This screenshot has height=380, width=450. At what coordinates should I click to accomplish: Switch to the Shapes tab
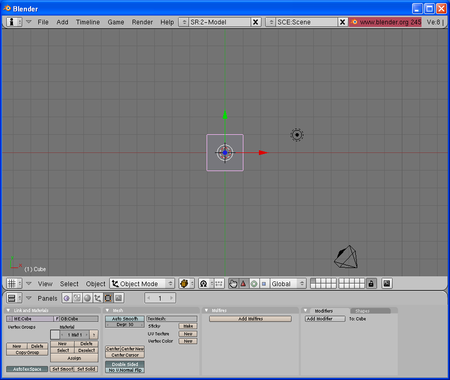coord(370,311)
